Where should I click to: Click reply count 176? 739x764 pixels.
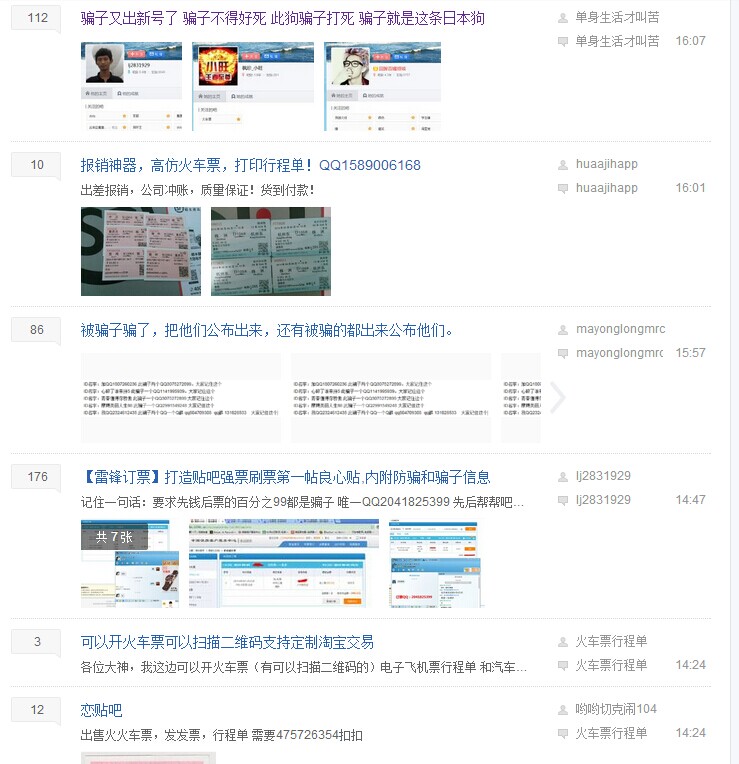[37, 477]
